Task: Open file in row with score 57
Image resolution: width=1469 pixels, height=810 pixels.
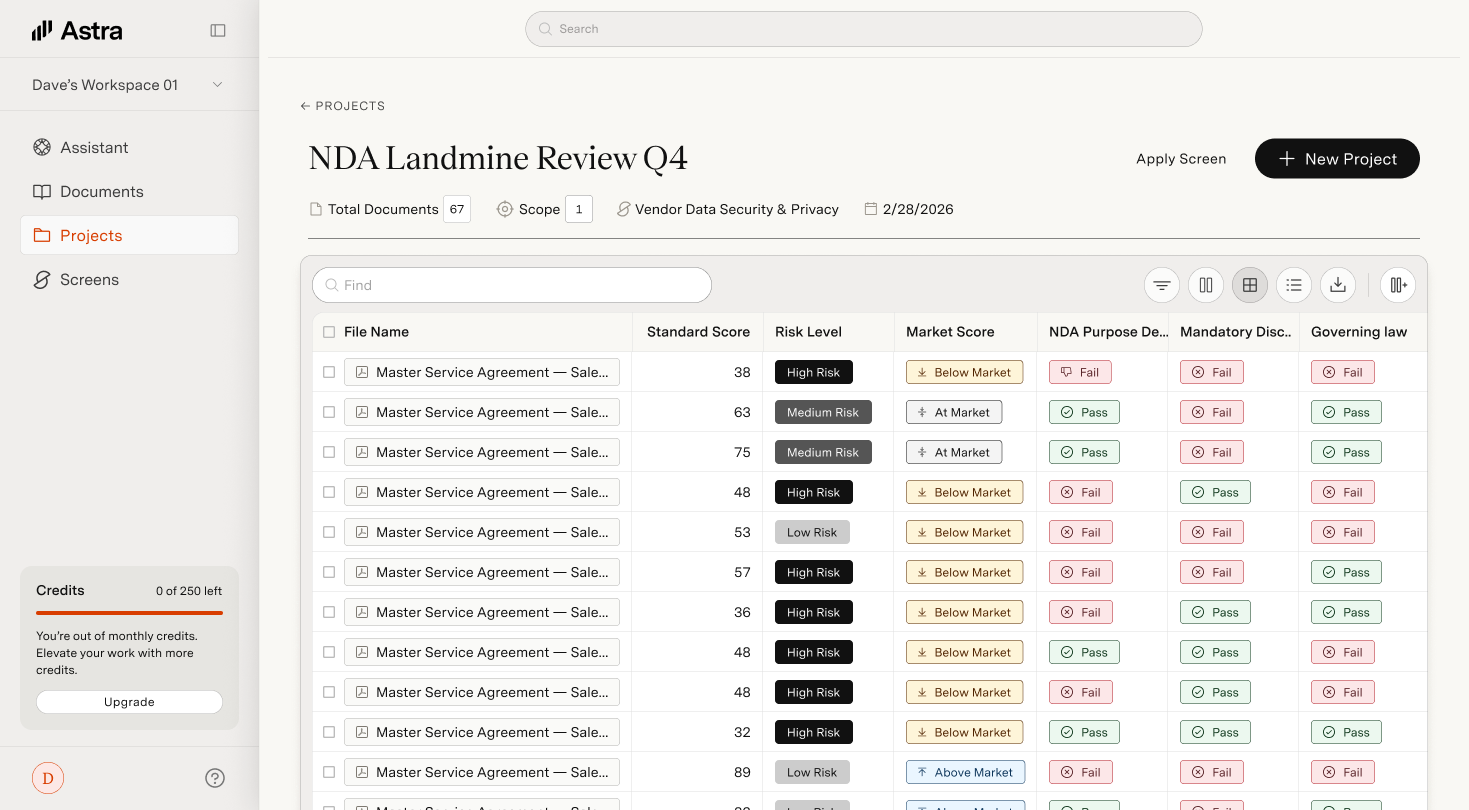Action: tap(482, 572)
